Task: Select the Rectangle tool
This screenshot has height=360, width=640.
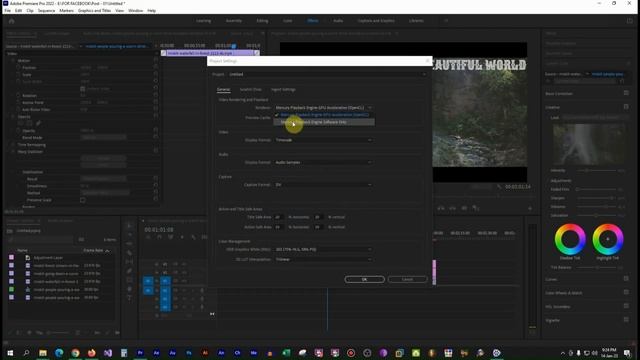Action: pyautogui.click(x=129, y=280)
